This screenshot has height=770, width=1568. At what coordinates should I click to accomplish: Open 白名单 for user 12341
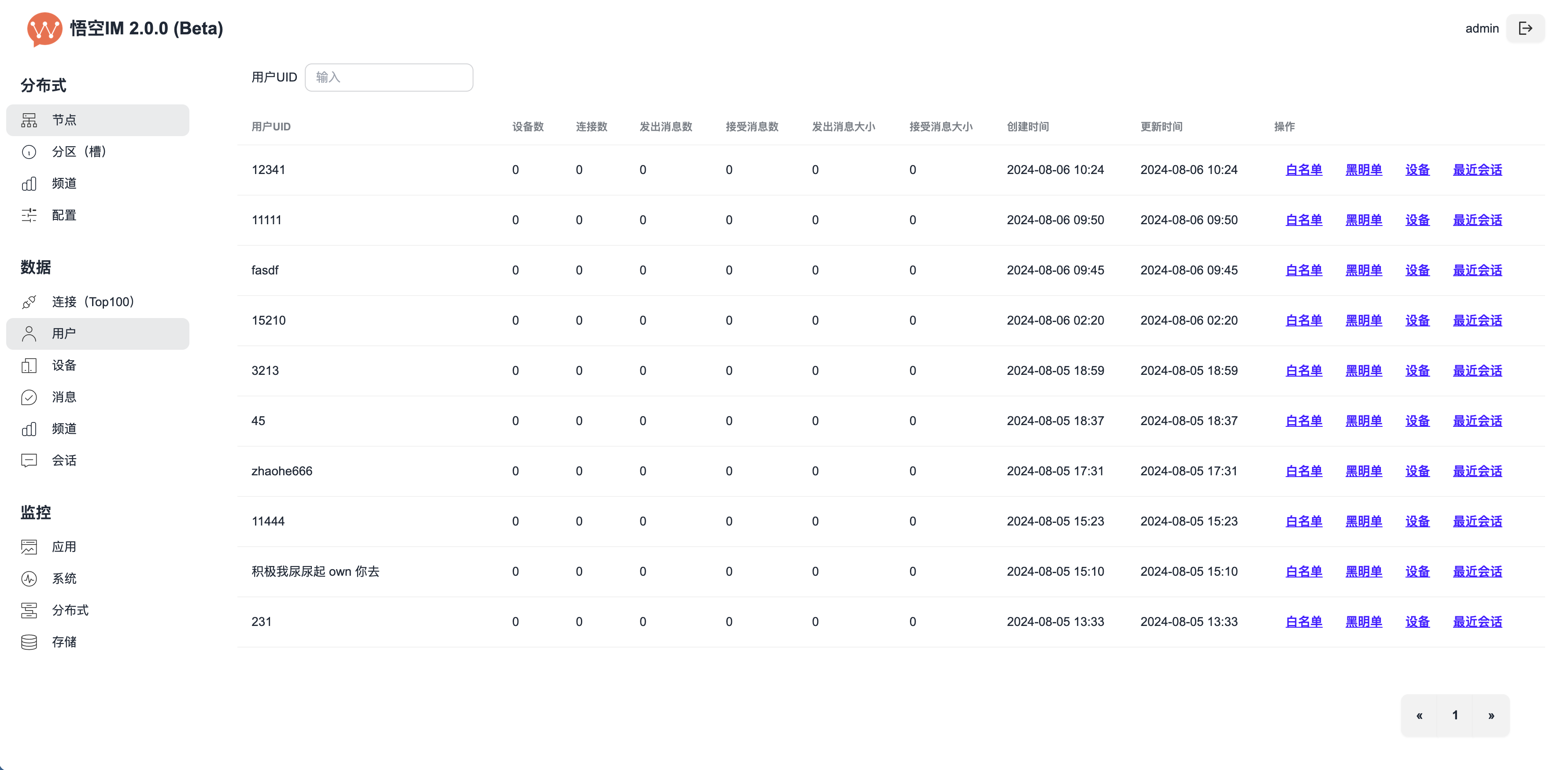1303,170
